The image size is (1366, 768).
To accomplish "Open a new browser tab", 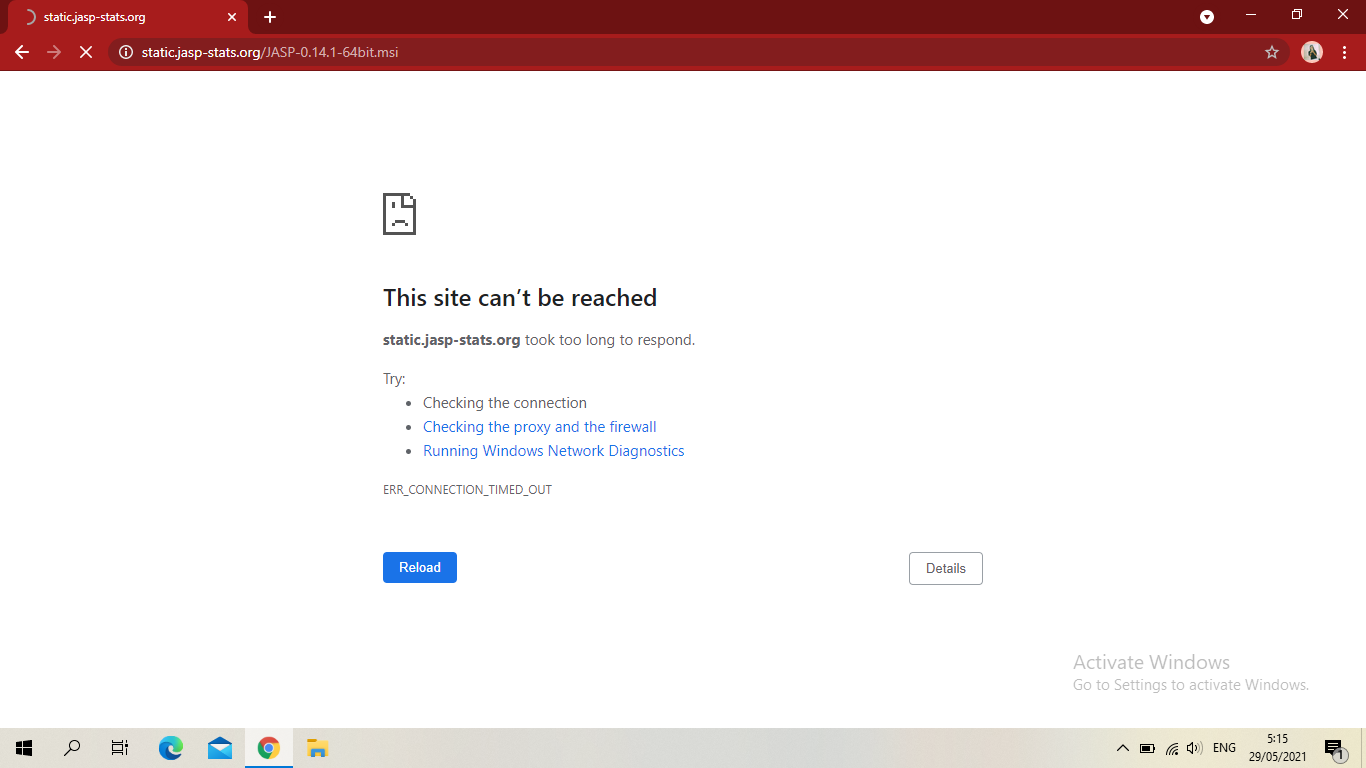I will (x=269, y=16).
